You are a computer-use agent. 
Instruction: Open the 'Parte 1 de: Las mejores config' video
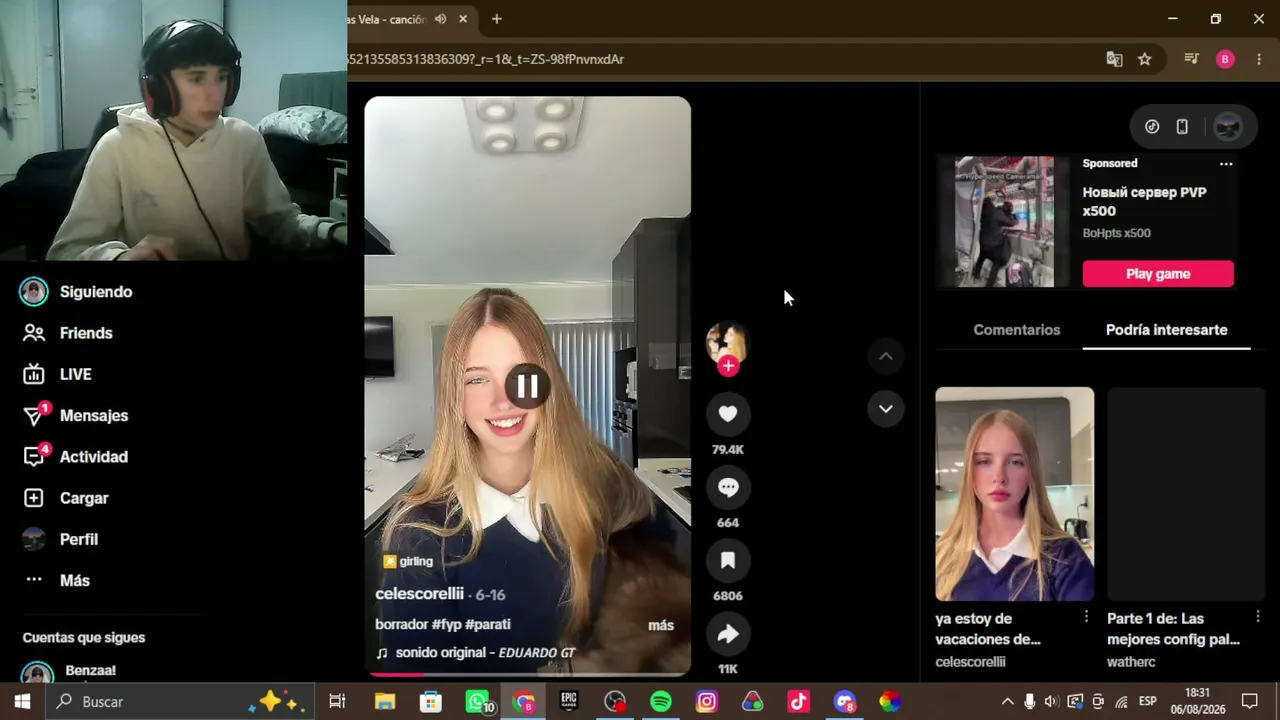tap(1186, 494)
